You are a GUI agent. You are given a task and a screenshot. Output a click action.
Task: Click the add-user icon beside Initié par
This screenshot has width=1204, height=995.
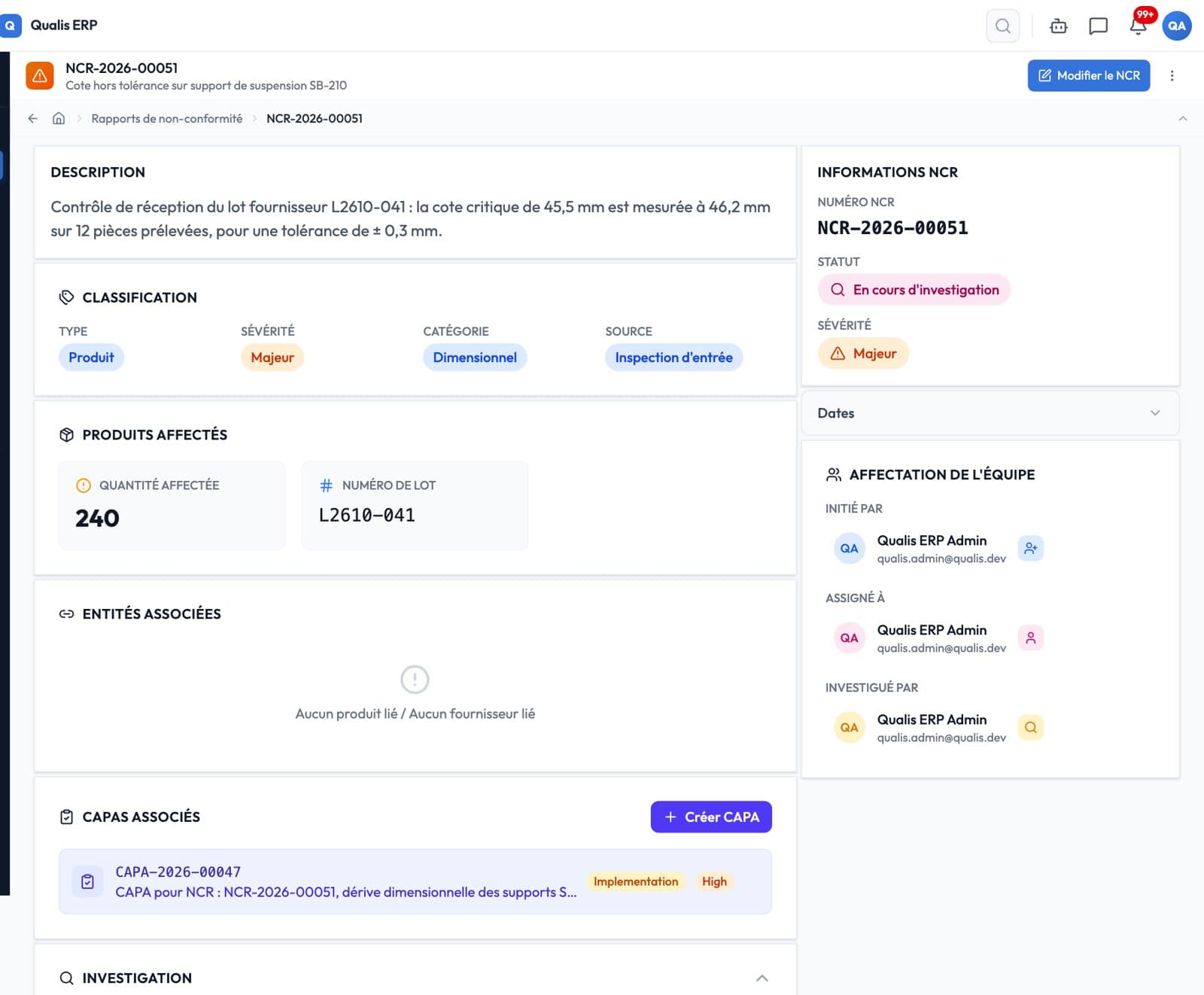tap(1030, 548)
